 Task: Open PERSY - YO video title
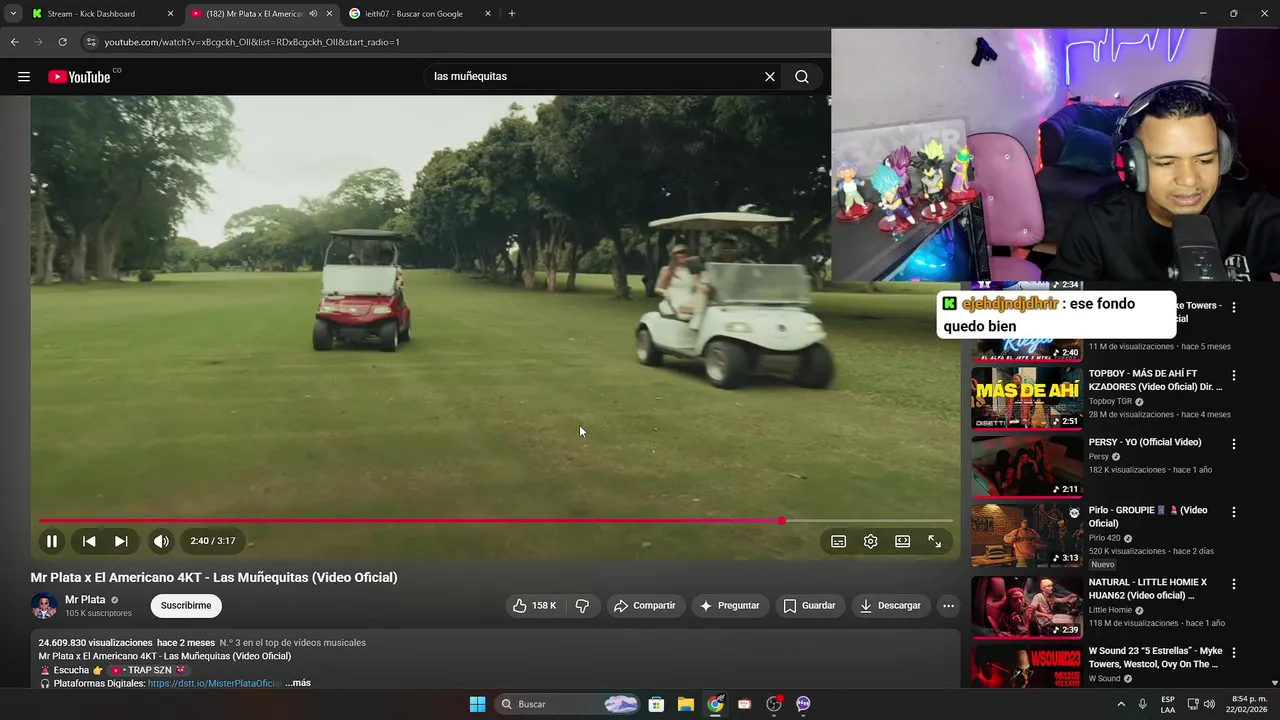pos(1145,442)
